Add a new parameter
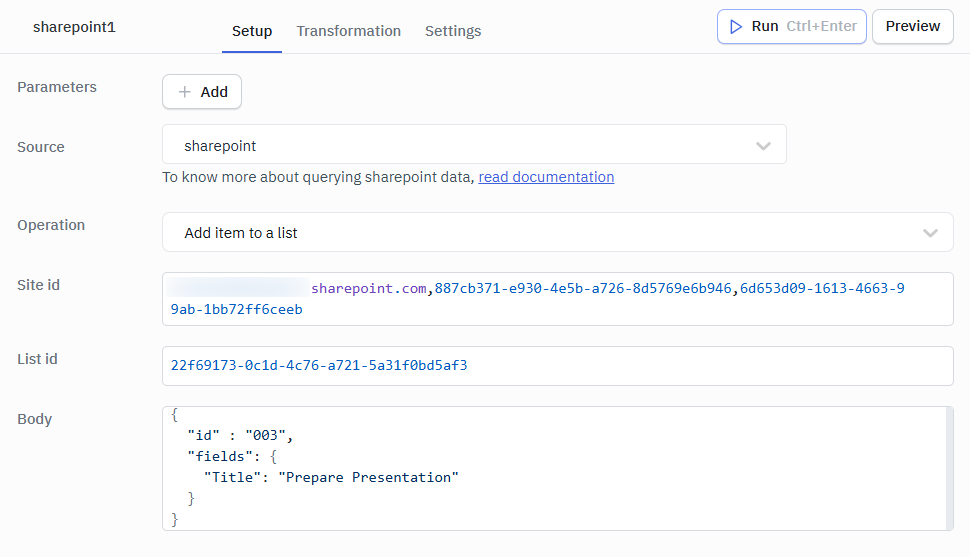The height and width of the screenshot is (557, 970). click(x=202, y=92)
